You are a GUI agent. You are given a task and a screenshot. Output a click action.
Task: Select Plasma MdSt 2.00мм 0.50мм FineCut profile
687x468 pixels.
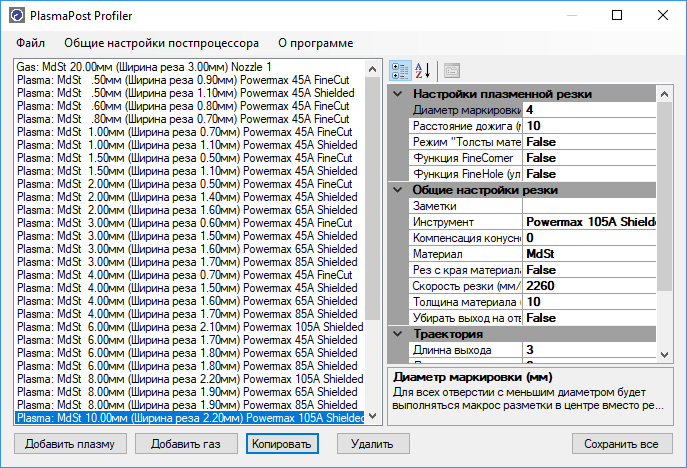coord(189,184)
